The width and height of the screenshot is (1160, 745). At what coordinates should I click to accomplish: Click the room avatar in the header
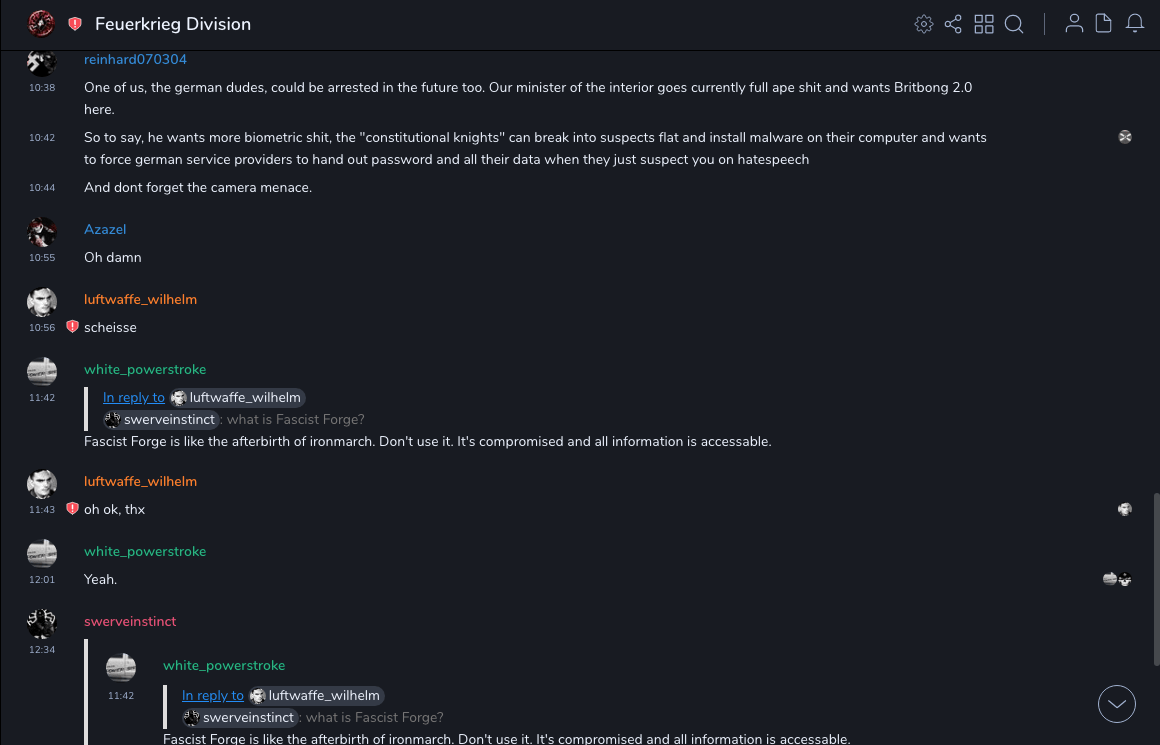41,24
